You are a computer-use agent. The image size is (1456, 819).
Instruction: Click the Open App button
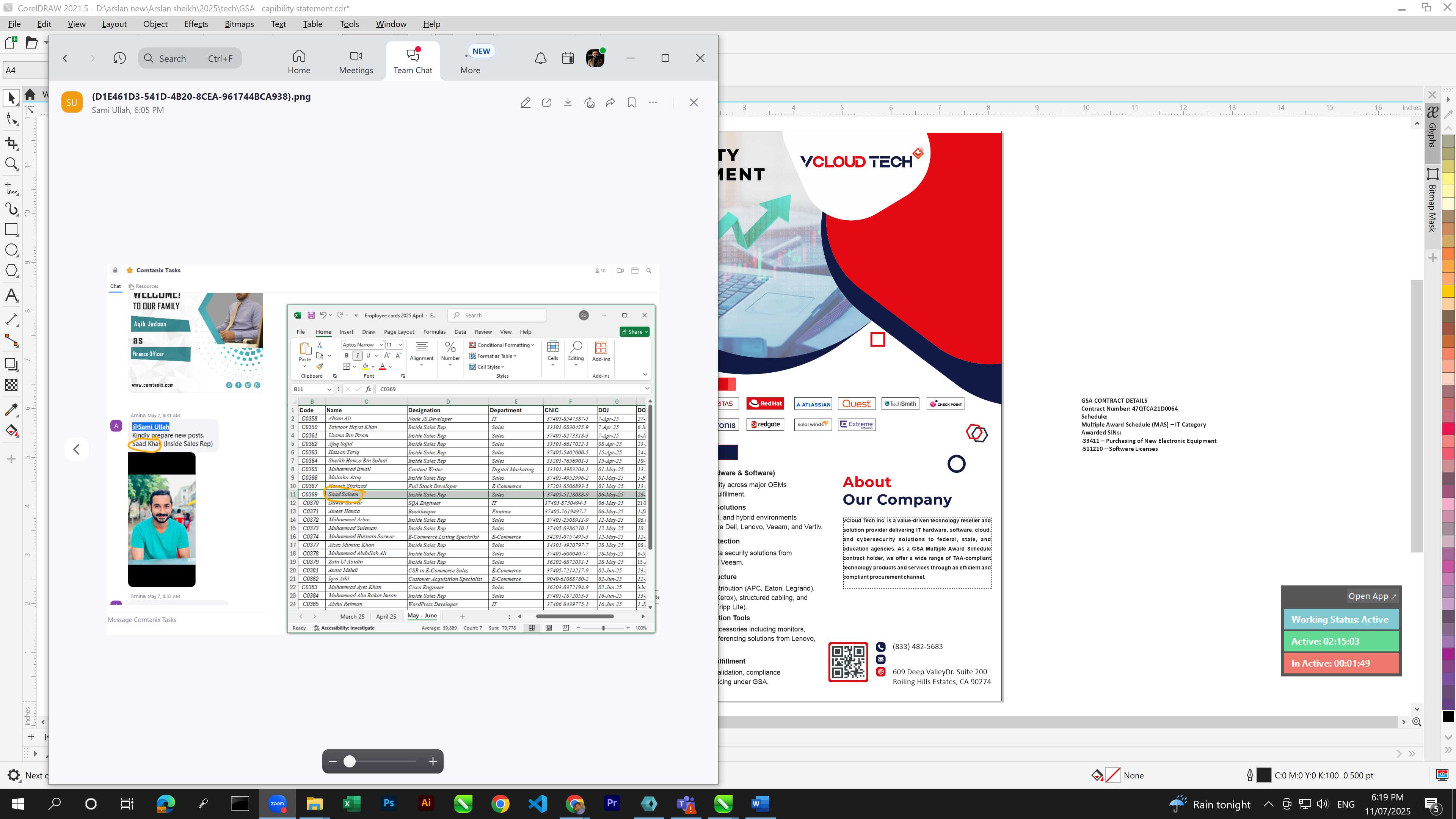[x=1372, y=596]
